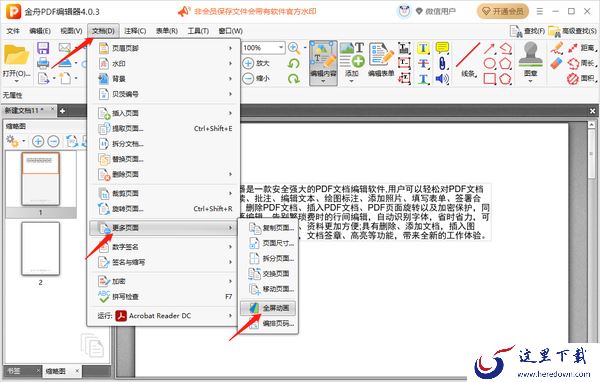Click the paperclip attachment icon
The image size is (600, 382).
442,64
